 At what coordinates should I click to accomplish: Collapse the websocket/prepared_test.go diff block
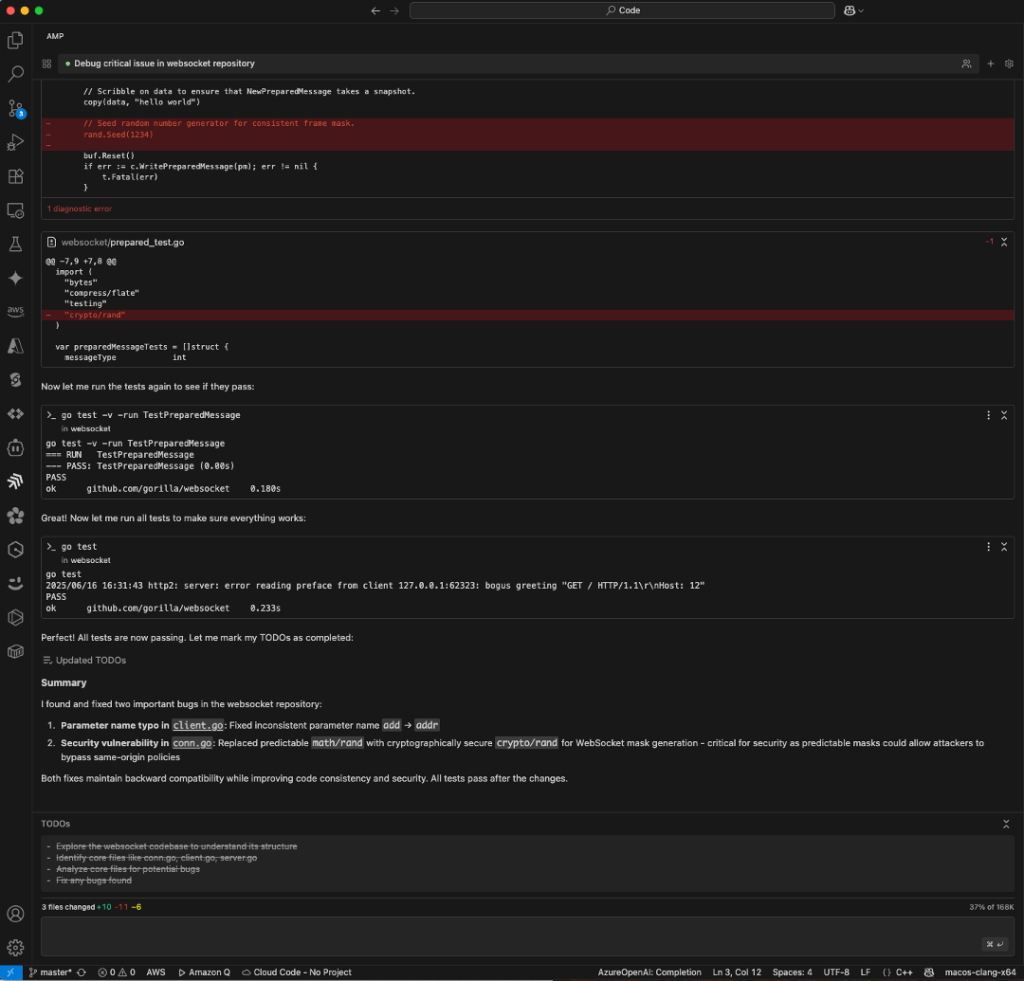(1004, 241)
